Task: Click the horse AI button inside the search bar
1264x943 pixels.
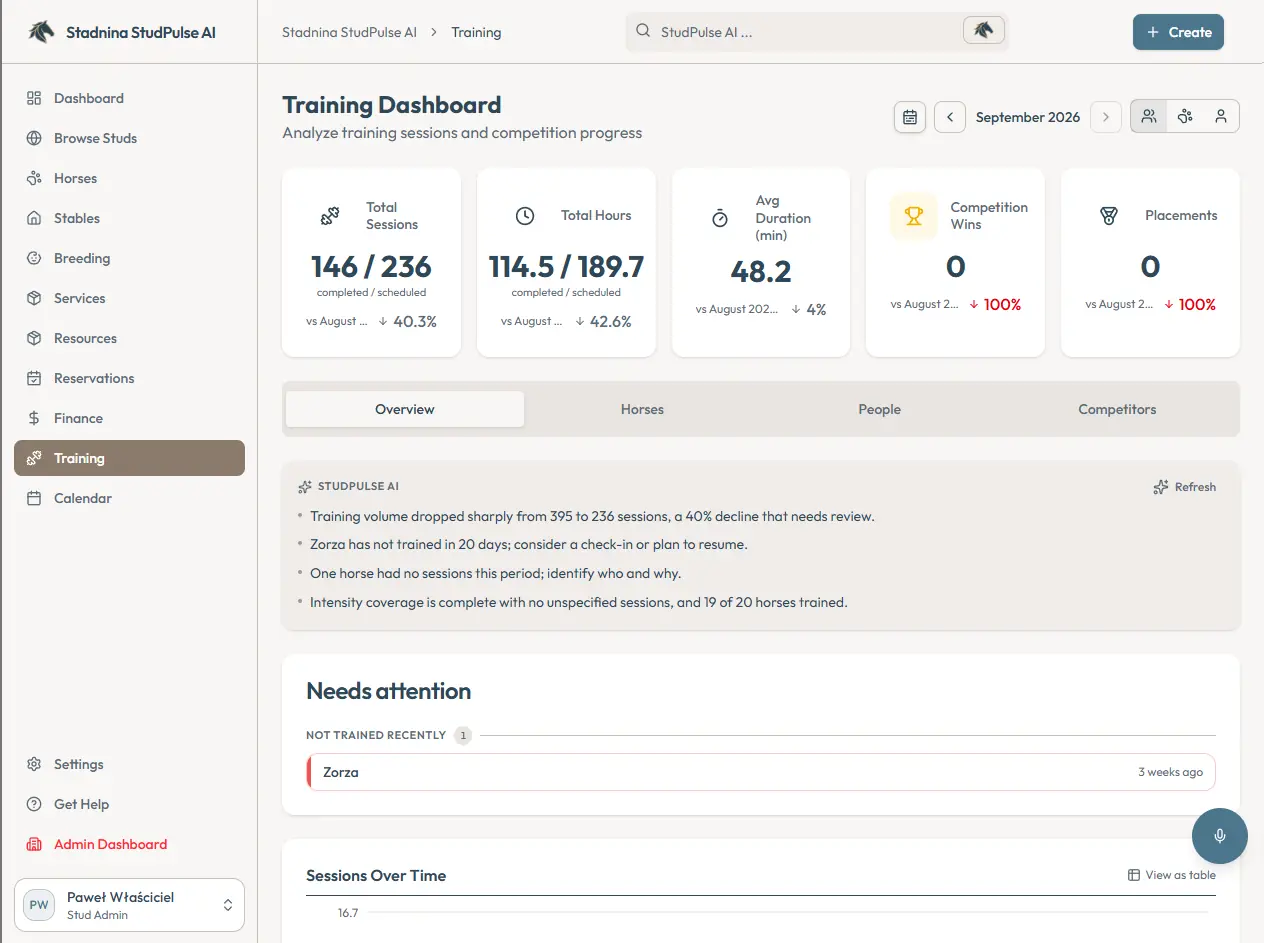Action: pyautogui.click(x=983, y=31)
